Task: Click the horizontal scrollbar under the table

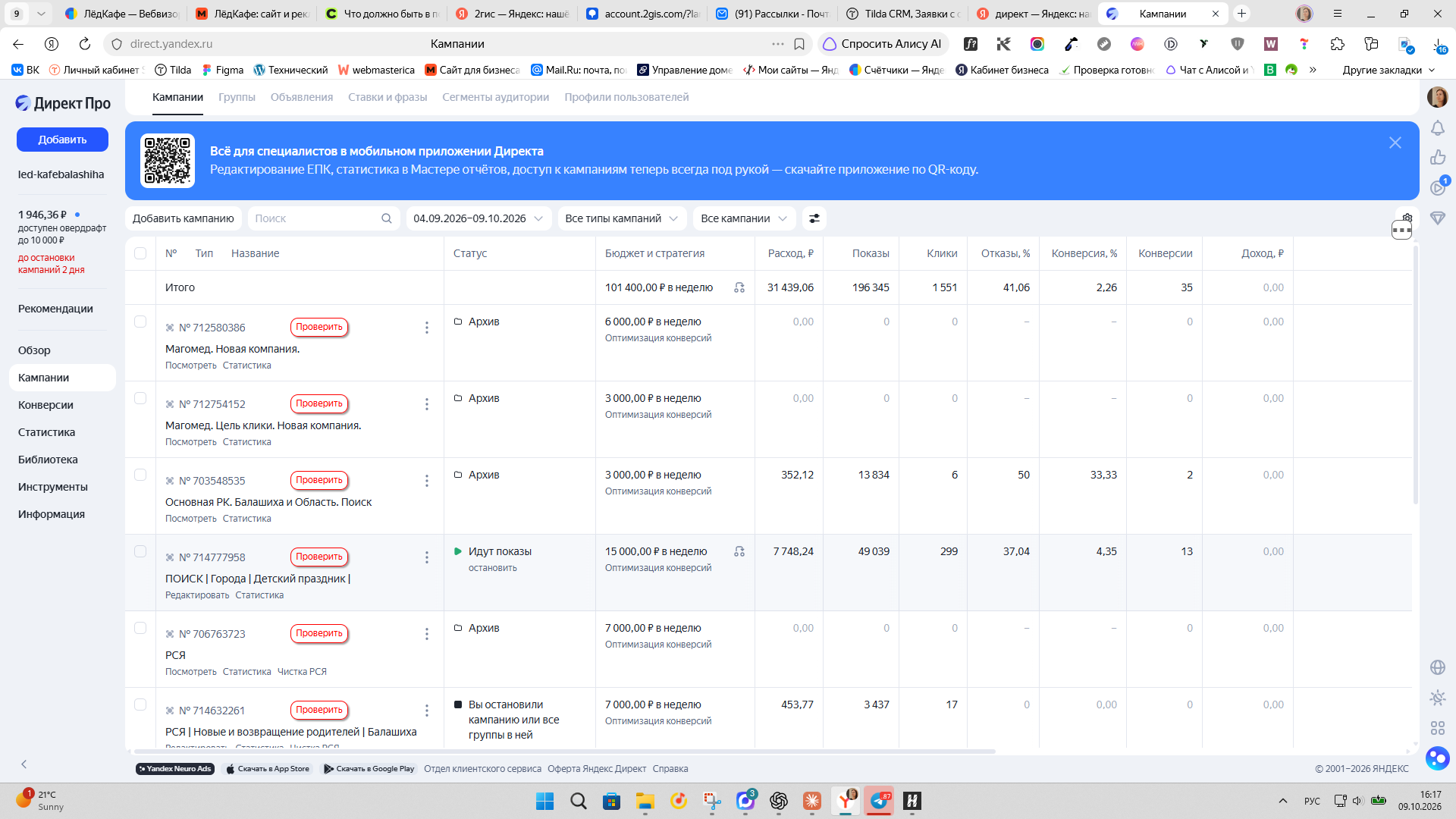Action: pos(565,752)
